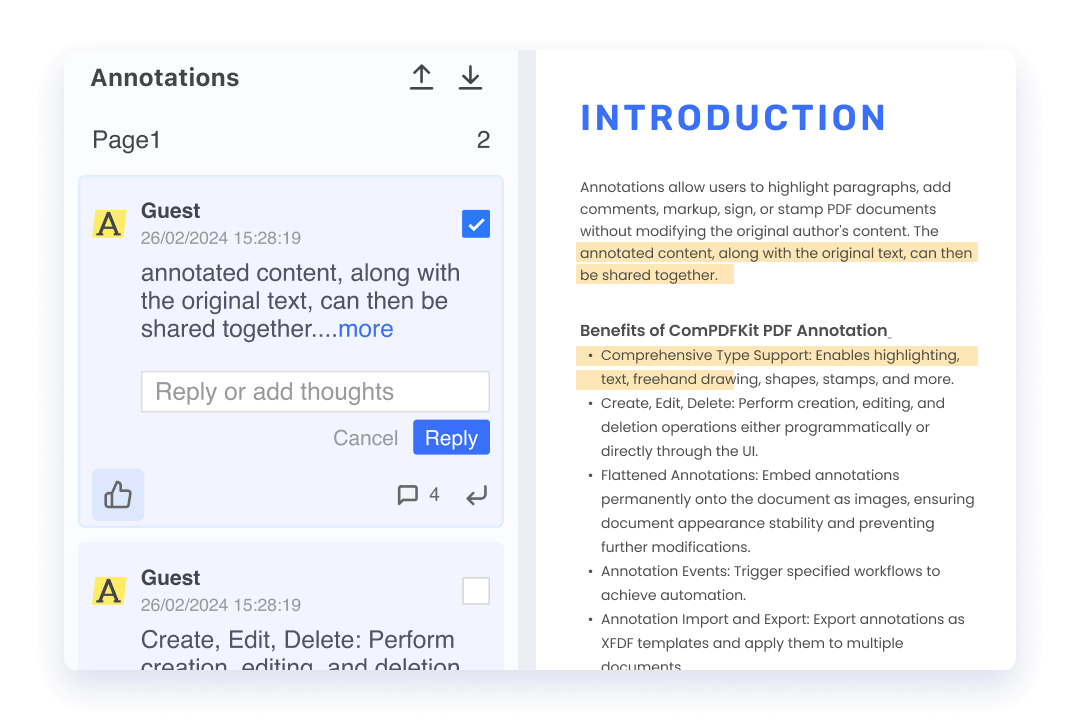Image resolution: width=1080 pixels, height=720 pixels.
Task: Cancel the reply
Action: coord(365,438)
